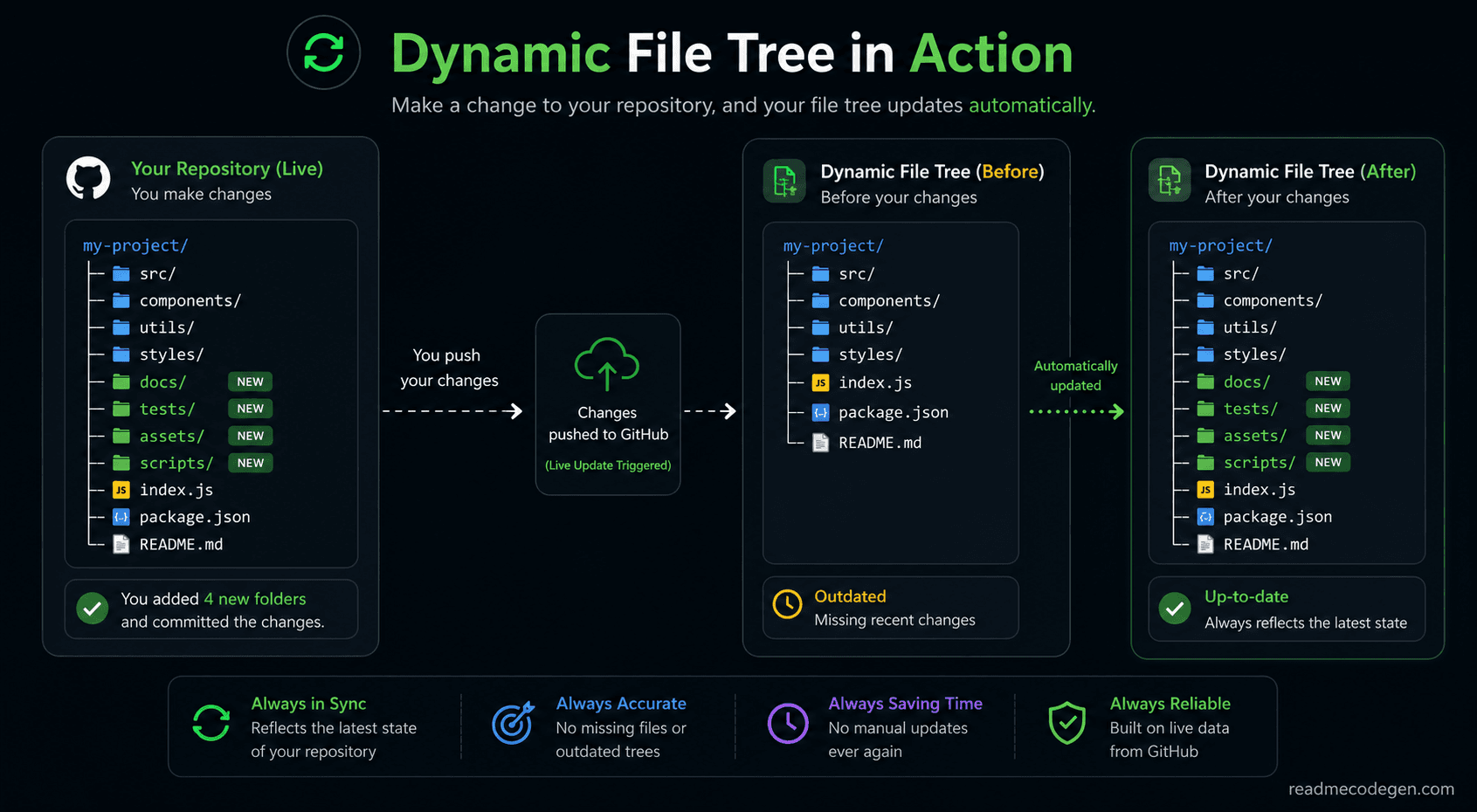Open the readmecodegen.com link
Image resolution: width=1477 pixels, height=812 pixels.
(1371, 789)
